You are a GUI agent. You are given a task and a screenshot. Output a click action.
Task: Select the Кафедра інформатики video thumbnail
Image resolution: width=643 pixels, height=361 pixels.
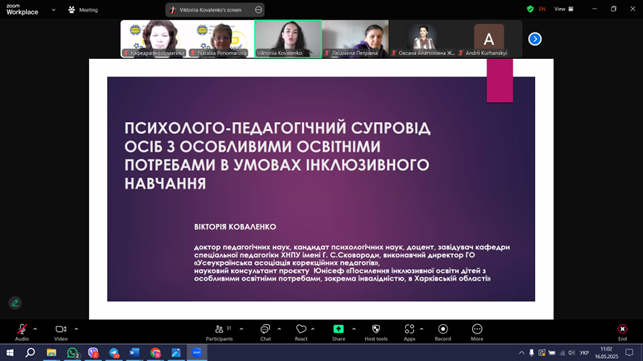pyautogui.click(x=155, y=39)
